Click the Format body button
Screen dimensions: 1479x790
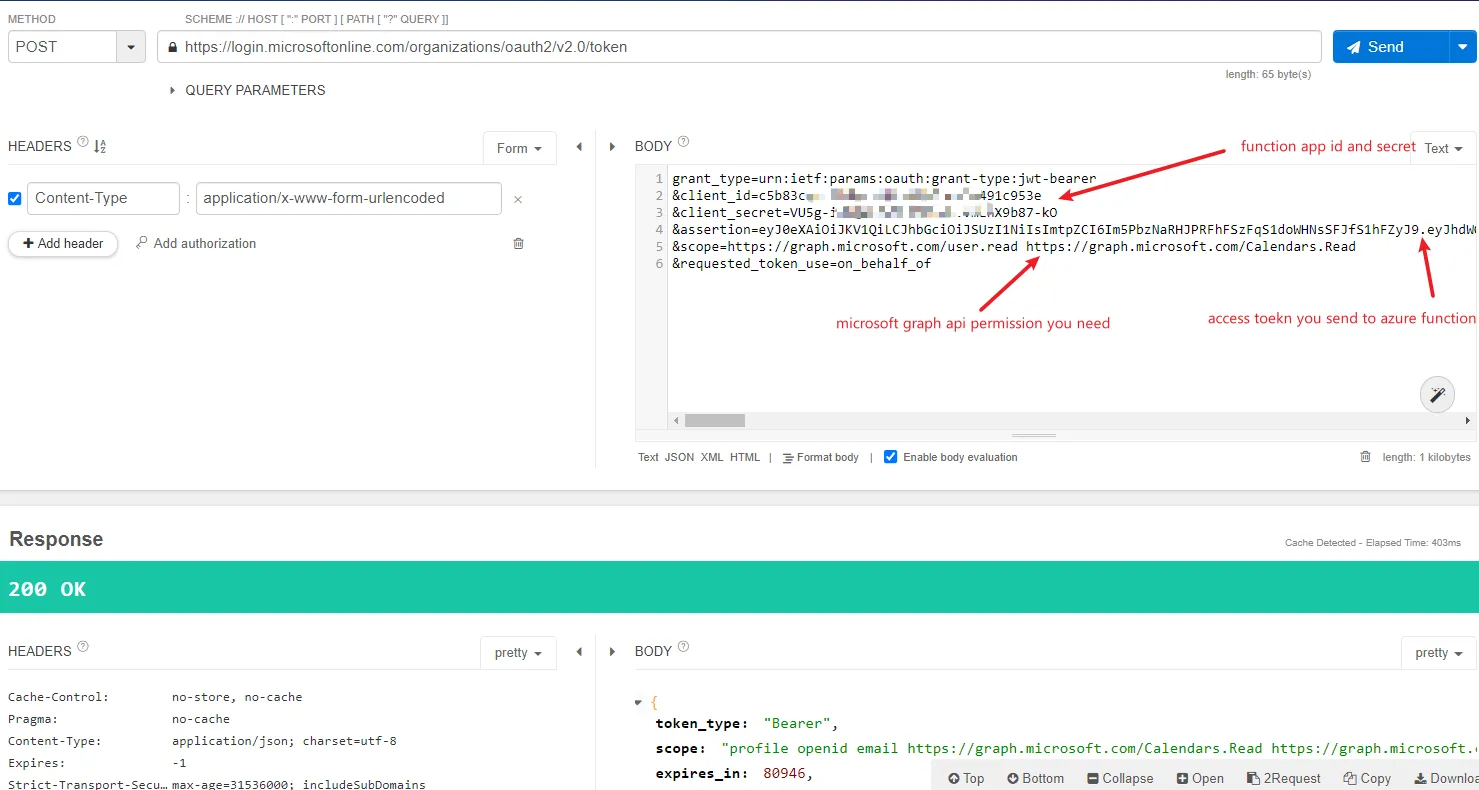click(820, 457)
